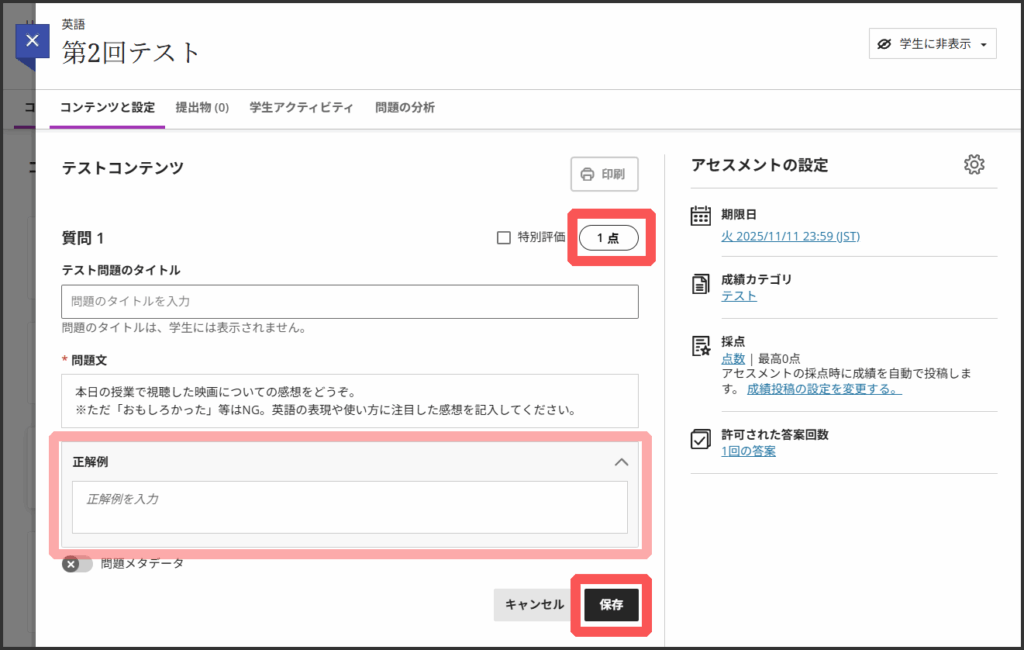Open the due date link 2025/11/11 23:59
The height and width of the screenshot is (650, 1024).
tap(790, 237)
